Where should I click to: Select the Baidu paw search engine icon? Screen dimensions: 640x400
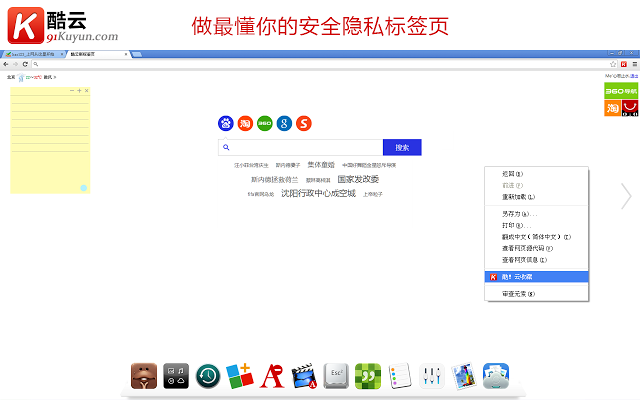point(226,123)
